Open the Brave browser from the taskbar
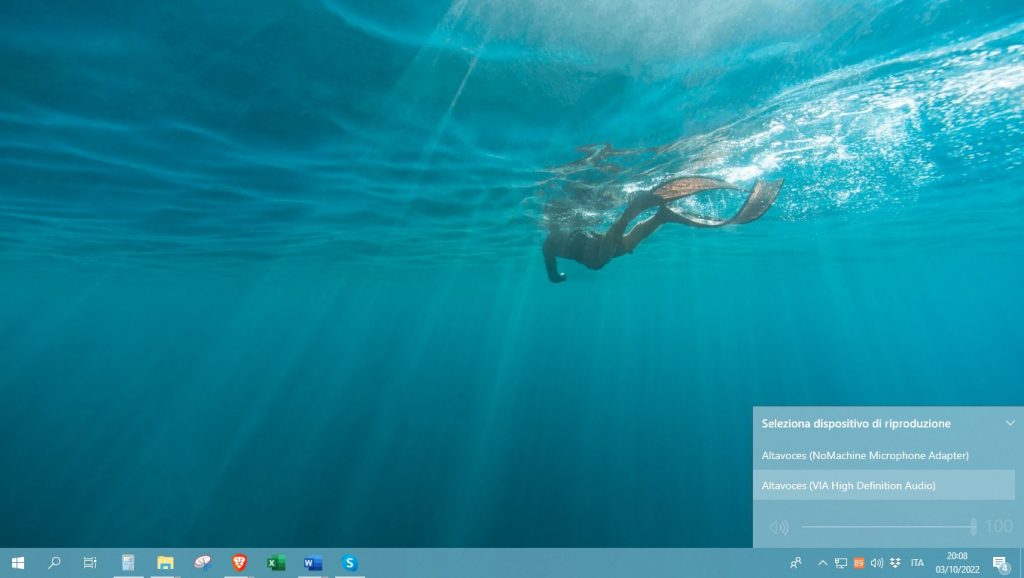Screen dimensions: 1024x578 (x=239, y=563)
